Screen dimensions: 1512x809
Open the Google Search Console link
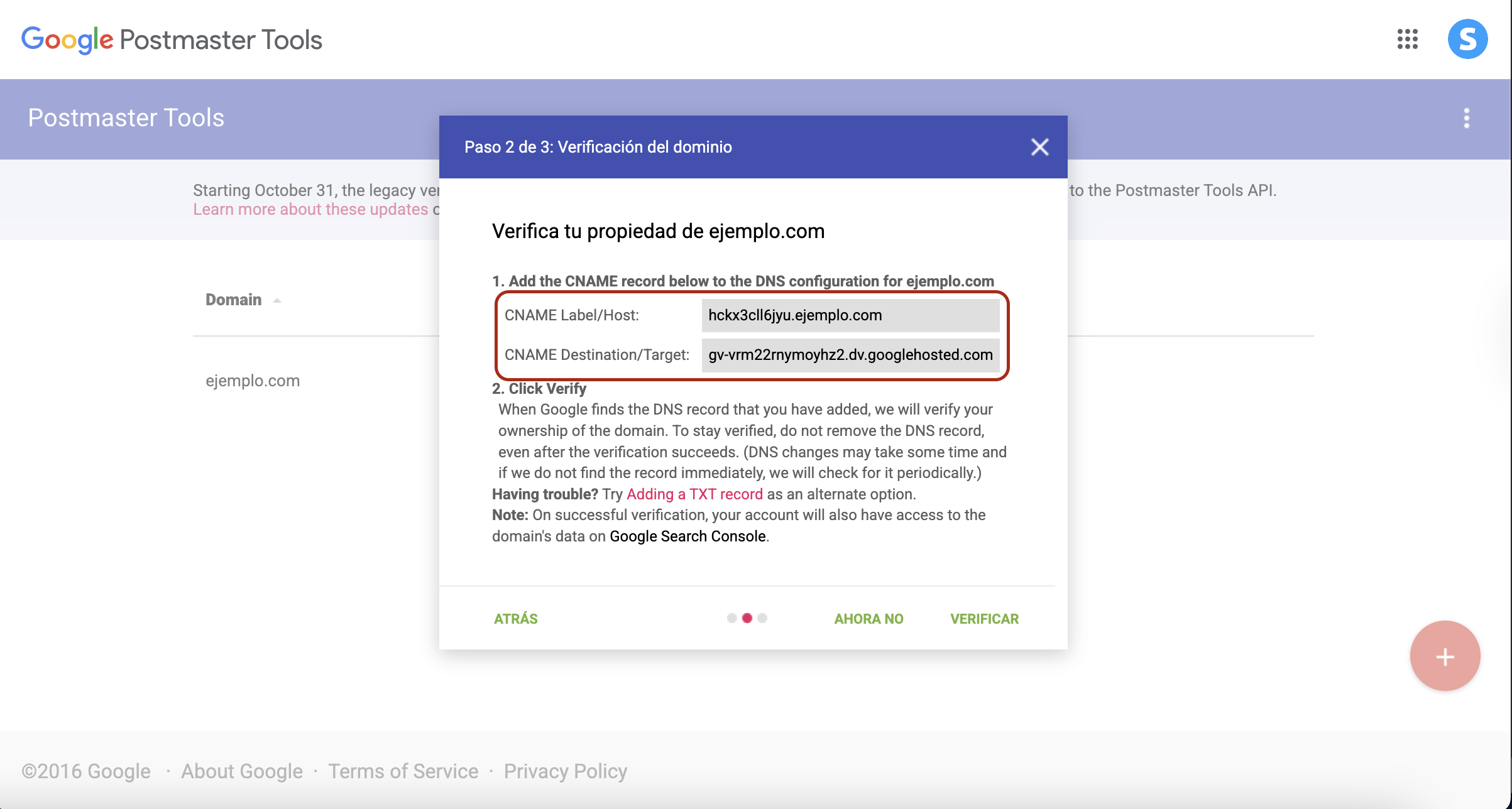pyautogui.click(x=688, y=536)
